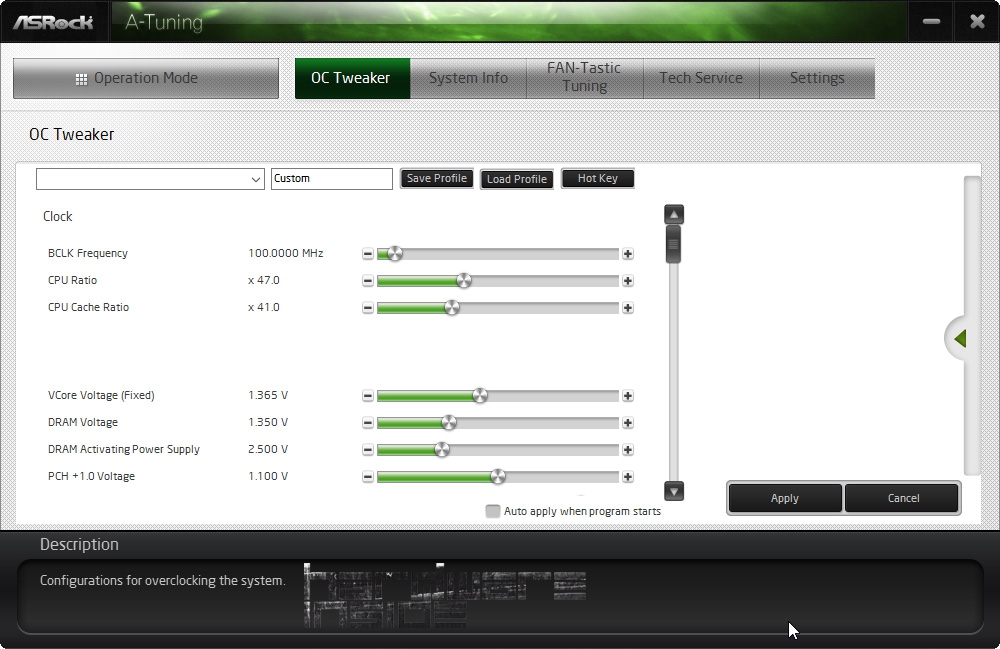Click the CPU Ratio label
Image resolution: width=1000 pixels, height=649 pixels.
[73, 280]
